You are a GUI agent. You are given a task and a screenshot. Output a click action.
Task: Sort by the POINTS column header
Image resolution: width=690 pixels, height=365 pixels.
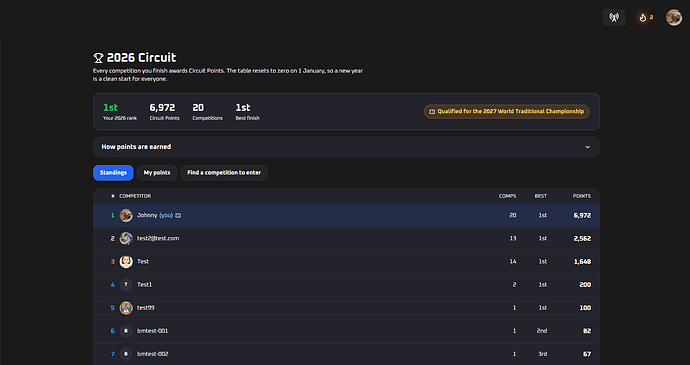pyautogui.click(x=581, y=196)
